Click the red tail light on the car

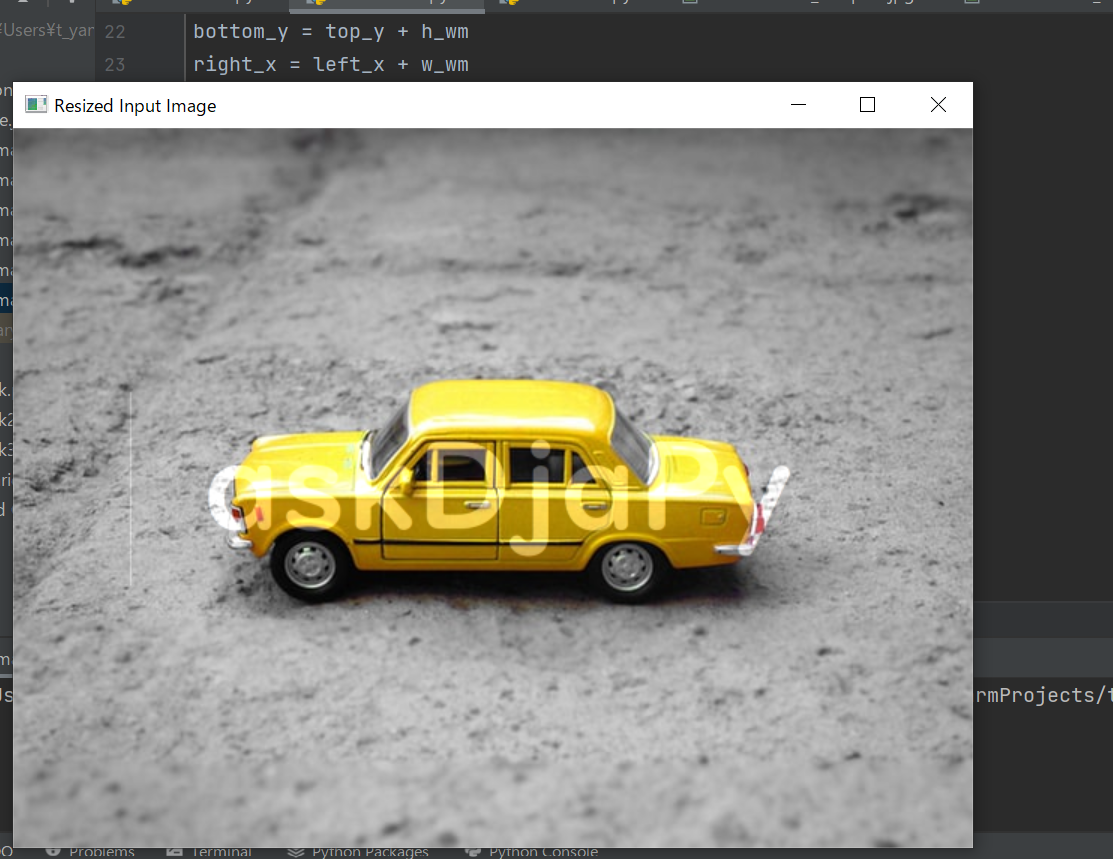coord(760,518)
